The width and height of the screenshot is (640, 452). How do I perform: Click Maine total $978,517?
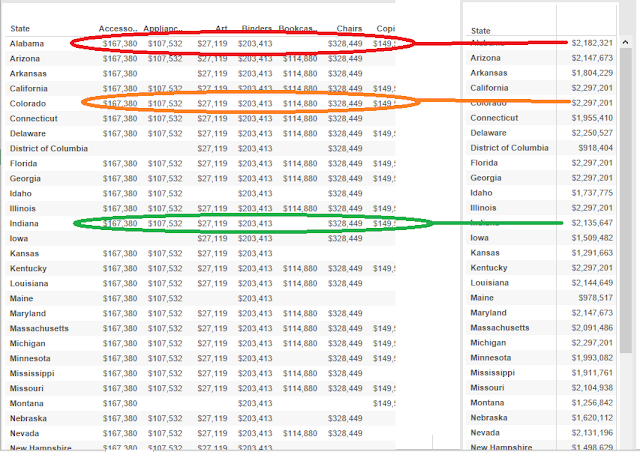(x=596, y=298)
